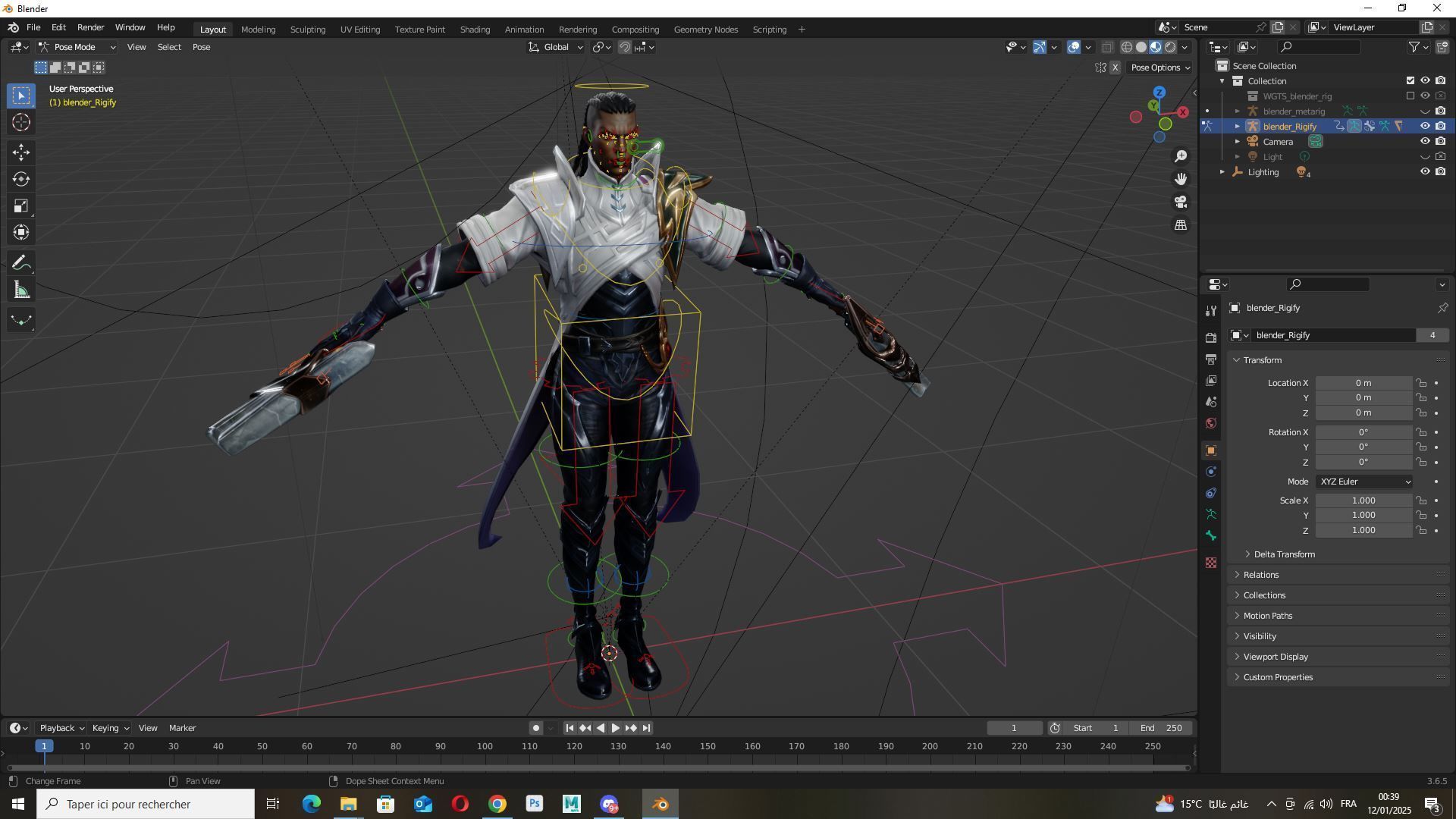Click the zoom view magnifier icon
This screenshot has height=819, width=1456.
pos(1181,156)
